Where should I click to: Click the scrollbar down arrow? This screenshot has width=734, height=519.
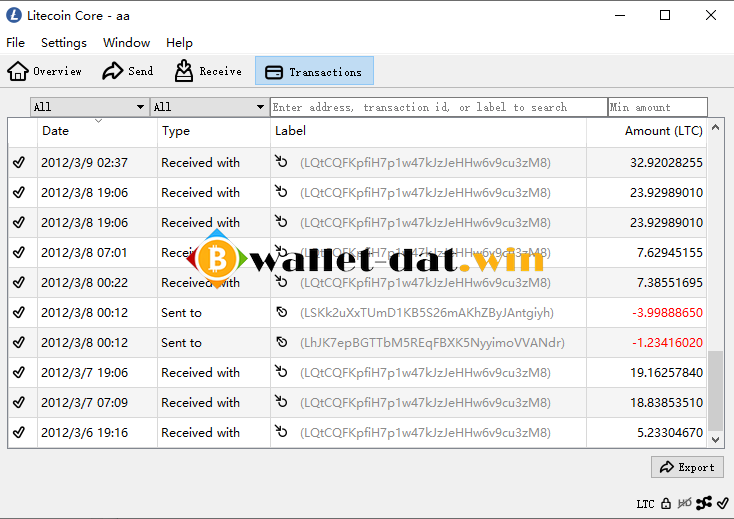tap(715, 439)
